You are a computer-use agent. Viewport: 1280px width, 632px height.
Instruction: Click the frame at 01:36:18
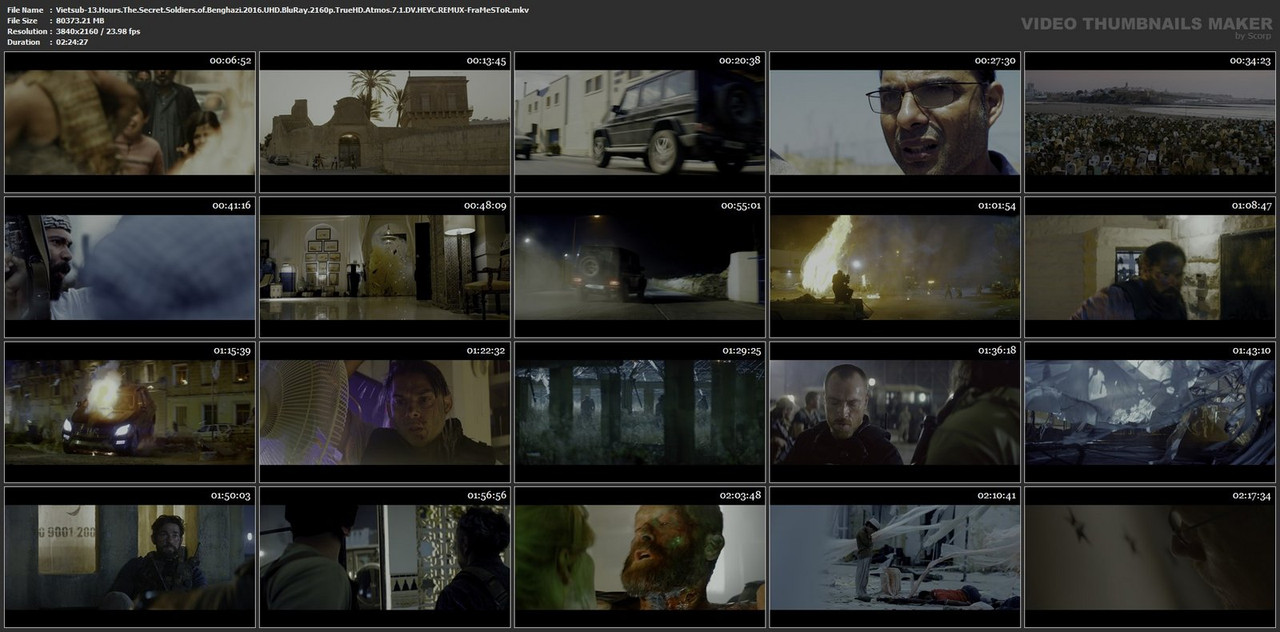(895, 412)
